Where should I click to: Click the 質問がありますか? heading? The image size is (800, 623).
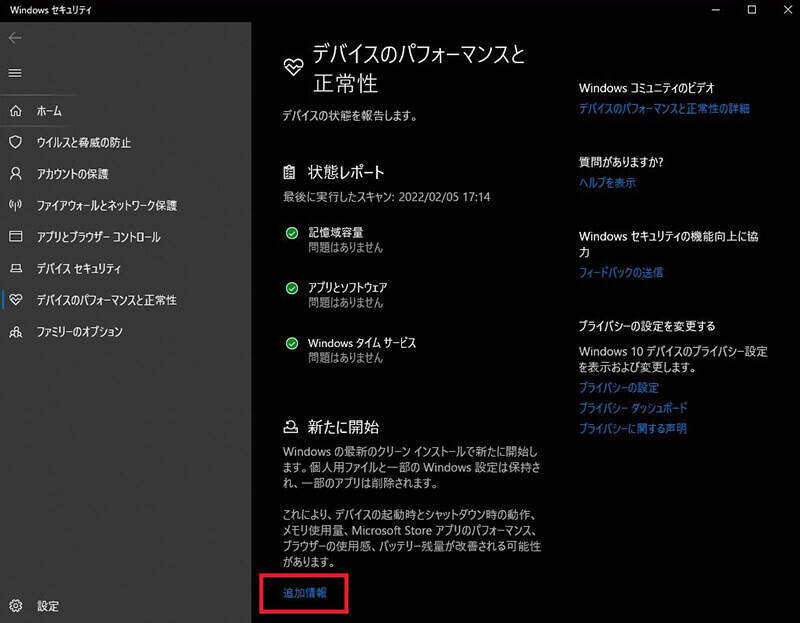point(621,162)
